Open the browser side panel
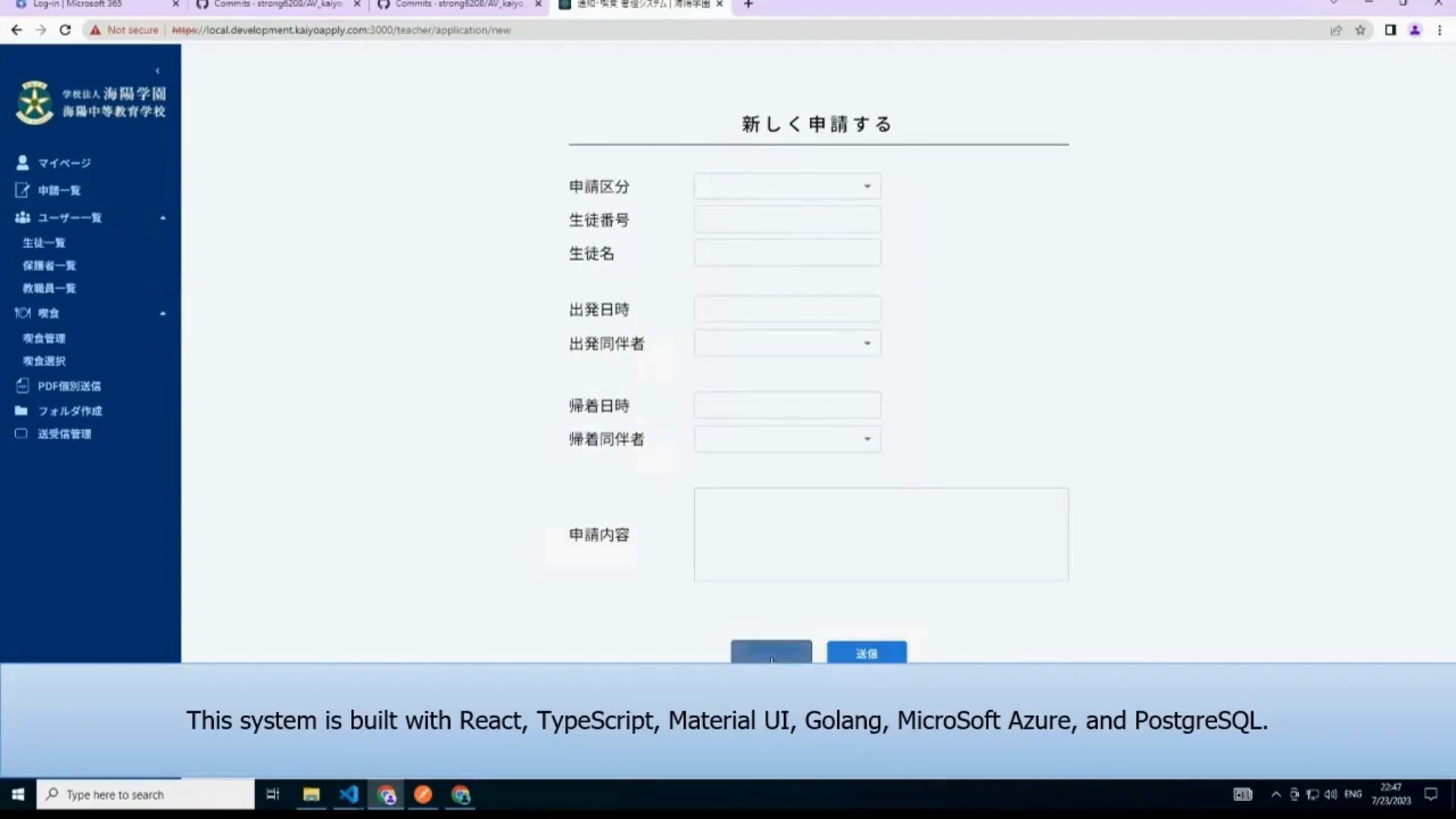This screenshot has width=1456, height=819. tap(1391, 30)
